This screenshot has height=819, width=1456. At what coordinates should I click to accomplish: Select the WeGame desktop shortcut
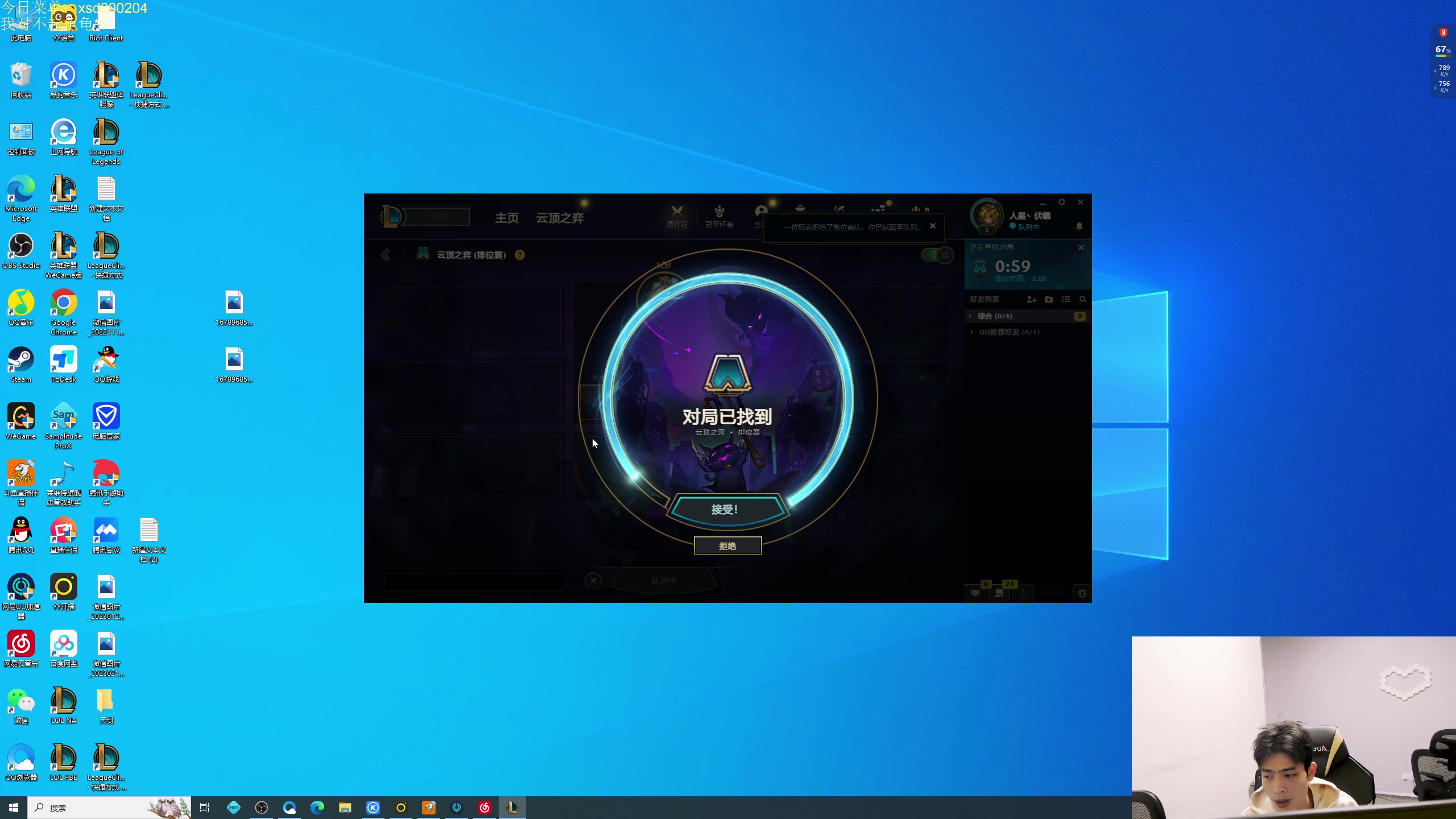pos(21,421)
